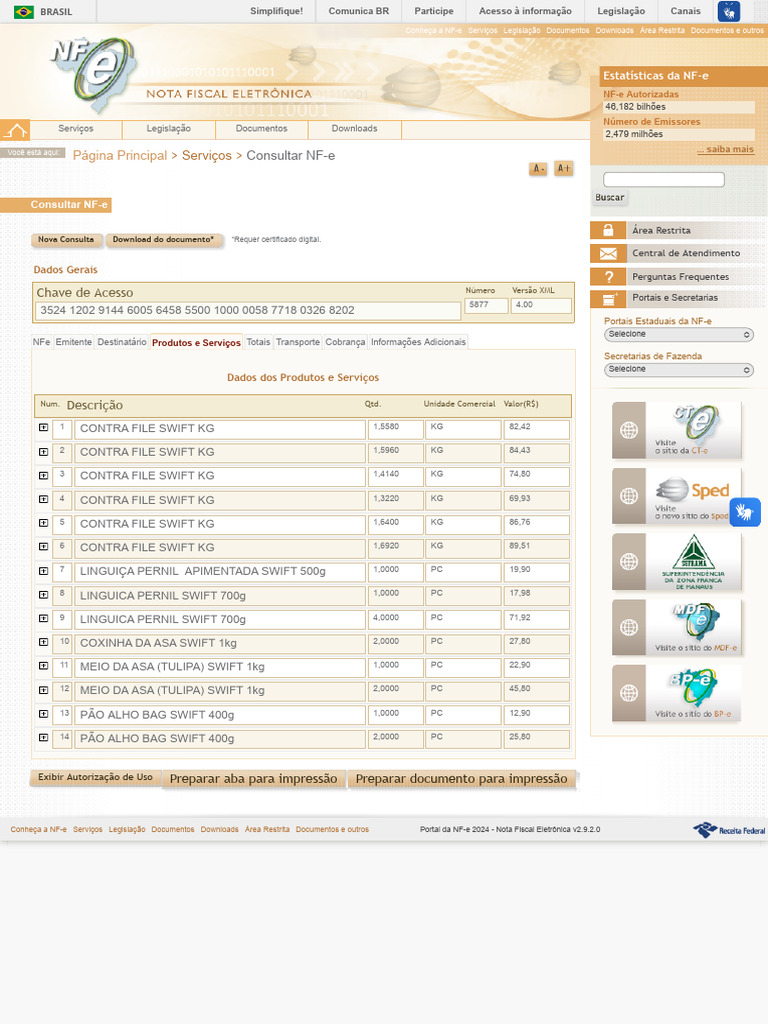This screenshot has width=768, height=1024.
Task: Click Preparar documento para impressão
Action: pos(461,778)
